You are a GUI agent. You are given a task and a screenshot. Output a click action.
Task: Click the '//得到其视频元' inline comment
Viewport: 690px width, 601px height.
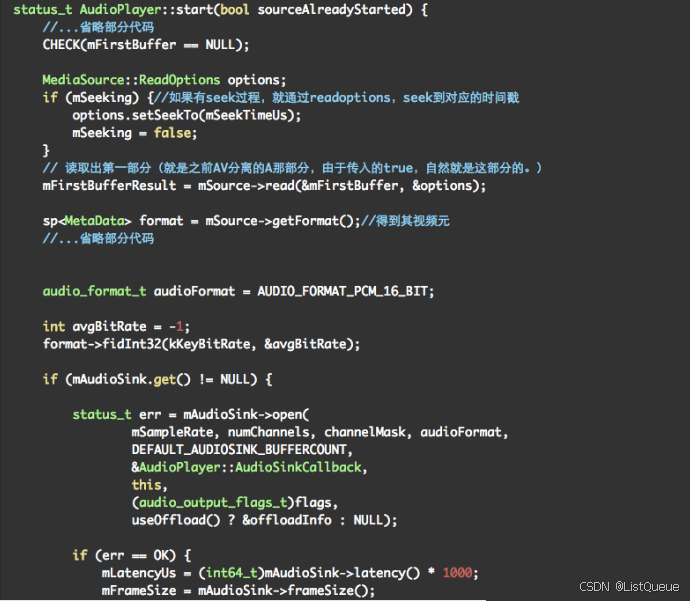tap(405, 221)
